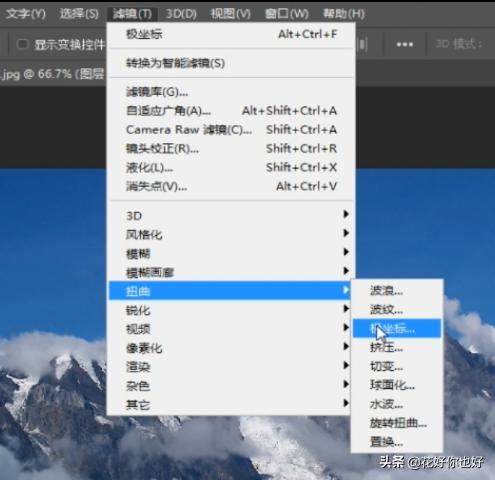
Task: Choose 波浪... distort filter
Action: (x=397, y=291)
